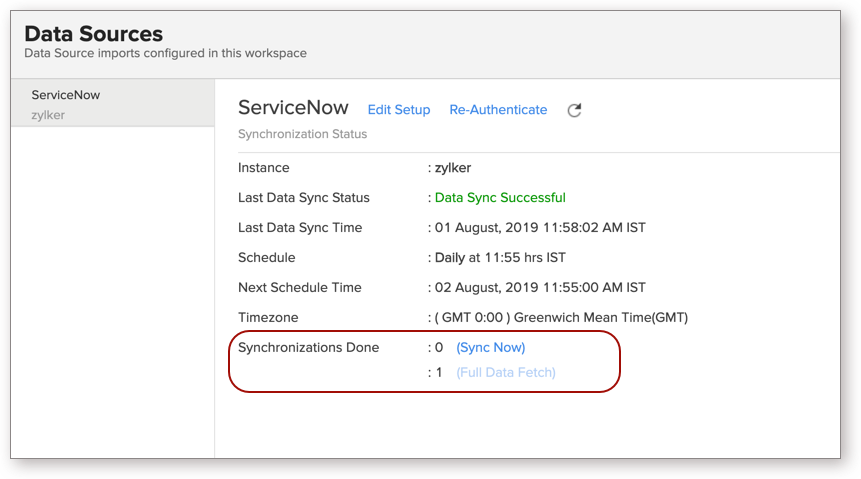Click the Data Sources page heading

(x=93, y=34)
